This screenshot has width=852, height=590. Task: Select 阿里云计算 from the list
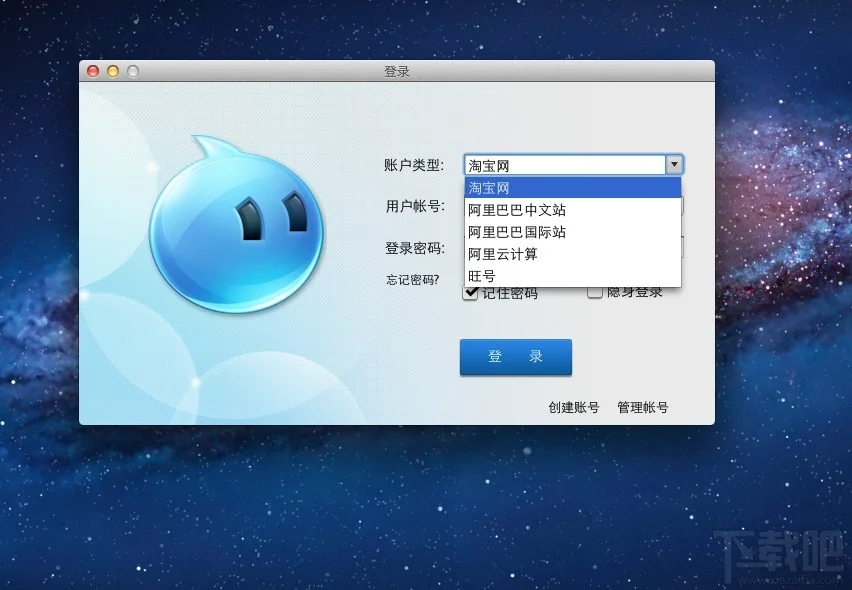502,254
